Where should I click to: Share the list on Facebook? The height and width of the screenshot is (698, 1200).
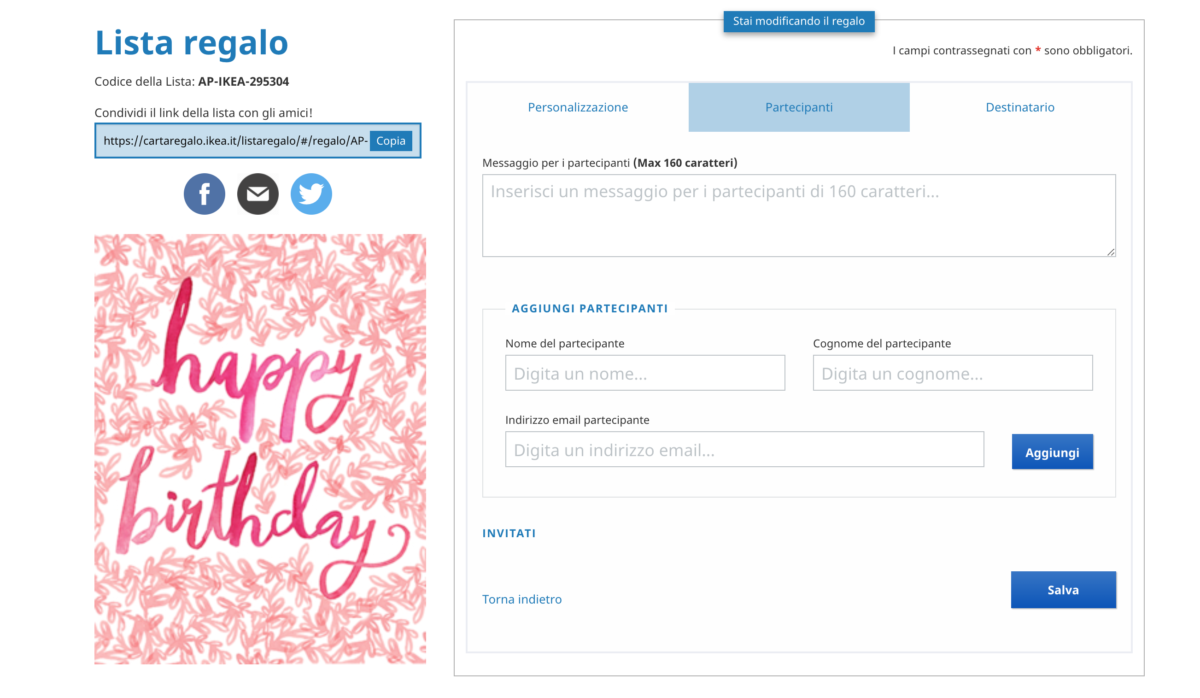pos(204,194)
